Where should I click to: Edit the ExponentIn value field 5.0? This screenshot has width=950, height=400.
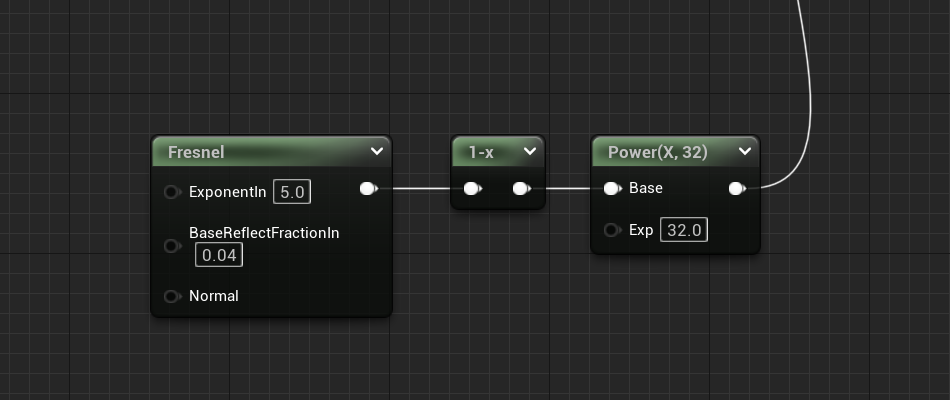pos(292,192)
